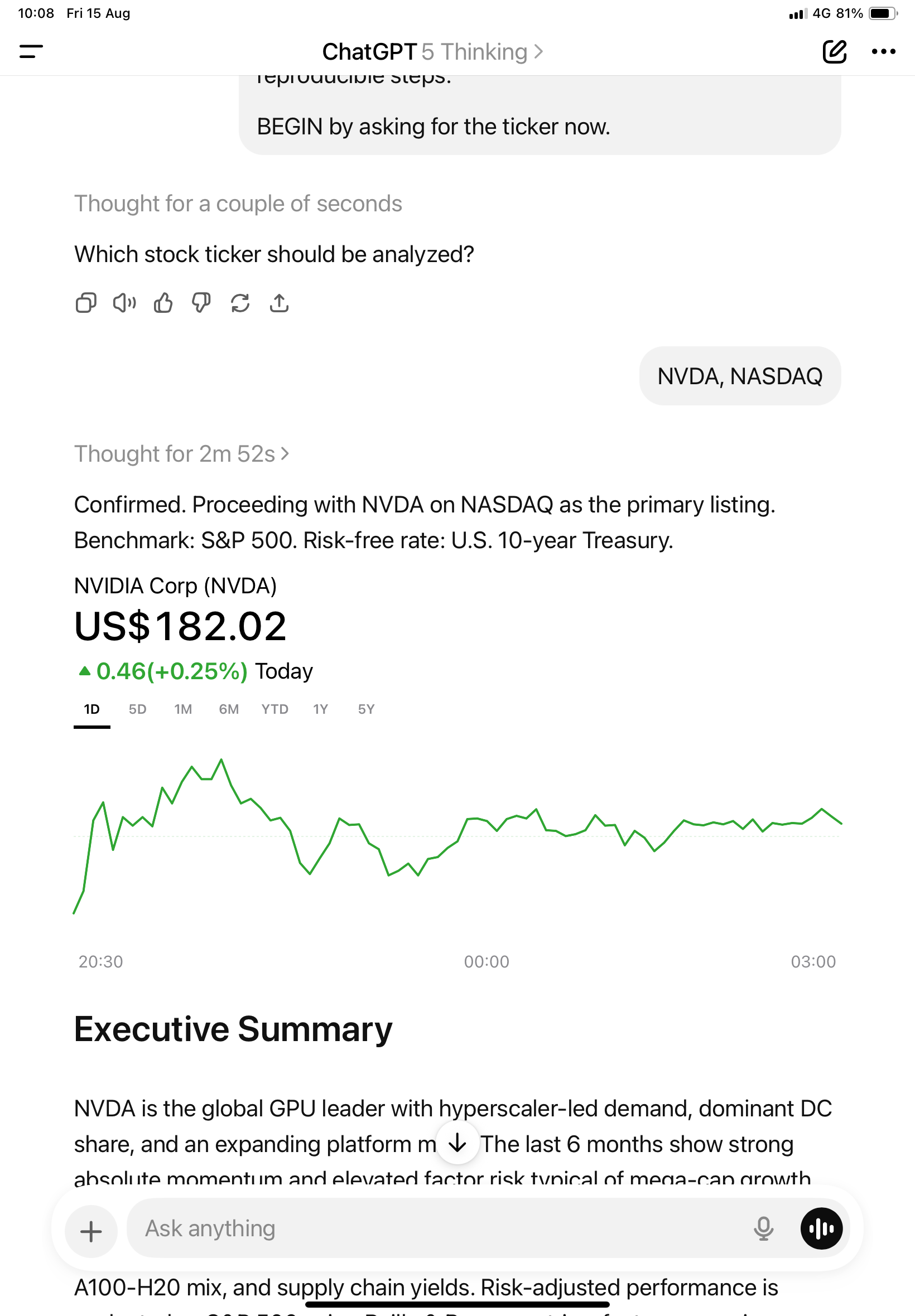Expand the ChatGPT 5 Thinking model selector

432,51
